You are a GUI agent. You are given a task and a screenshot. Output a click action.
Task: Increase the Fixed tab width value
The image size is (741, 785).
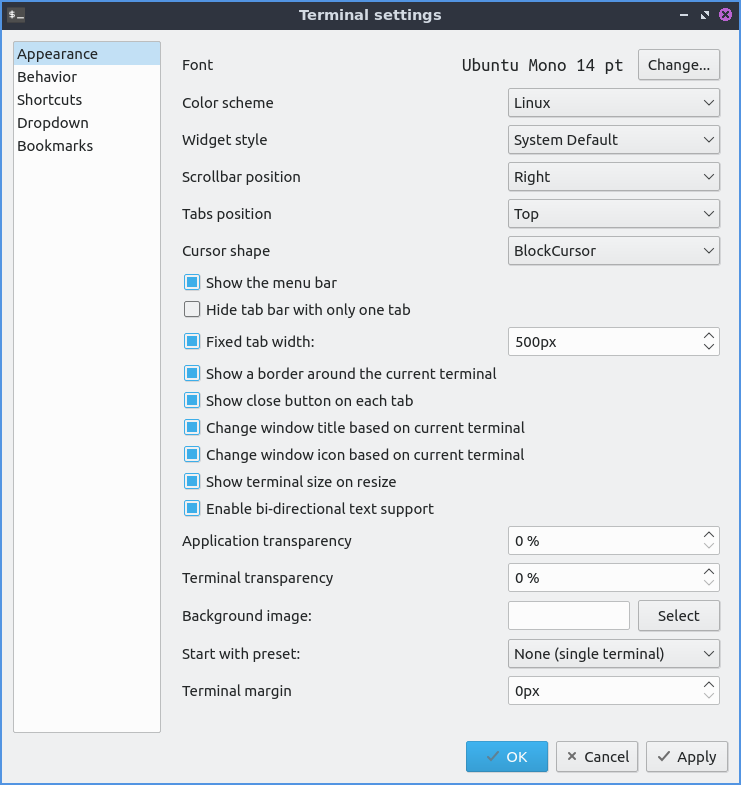[x=709, y=336]
